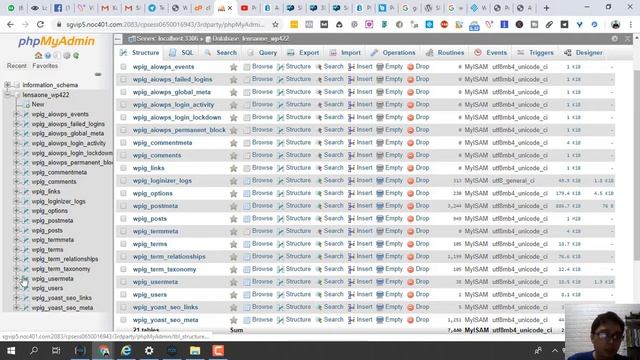Image resolution: width=640 pixels, height=360 pixels.
Task: Click the phpMyAdmin home icon
Action: point(38,55)
